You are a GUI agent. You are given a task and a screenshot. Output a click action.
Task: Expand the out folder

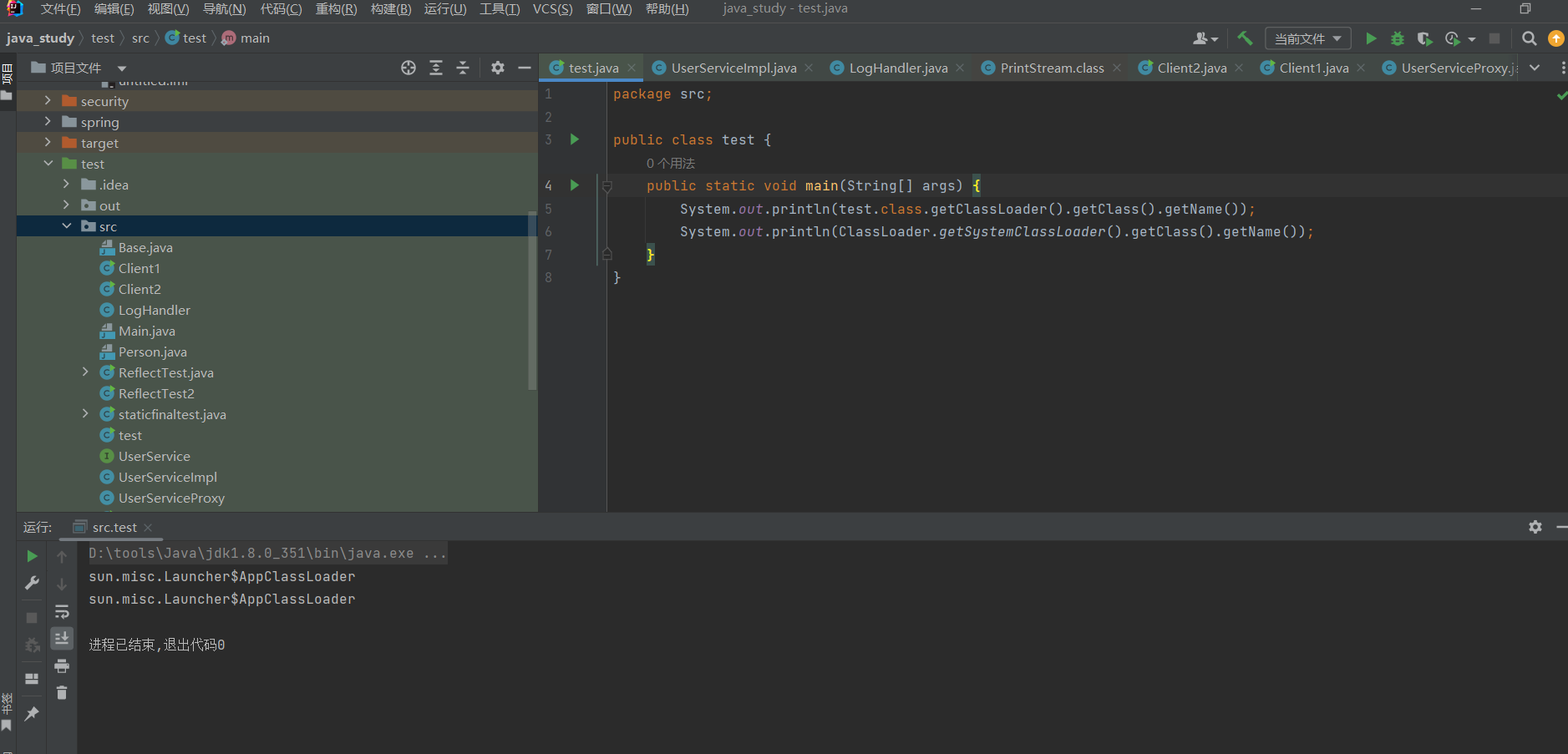click(66, 205)
